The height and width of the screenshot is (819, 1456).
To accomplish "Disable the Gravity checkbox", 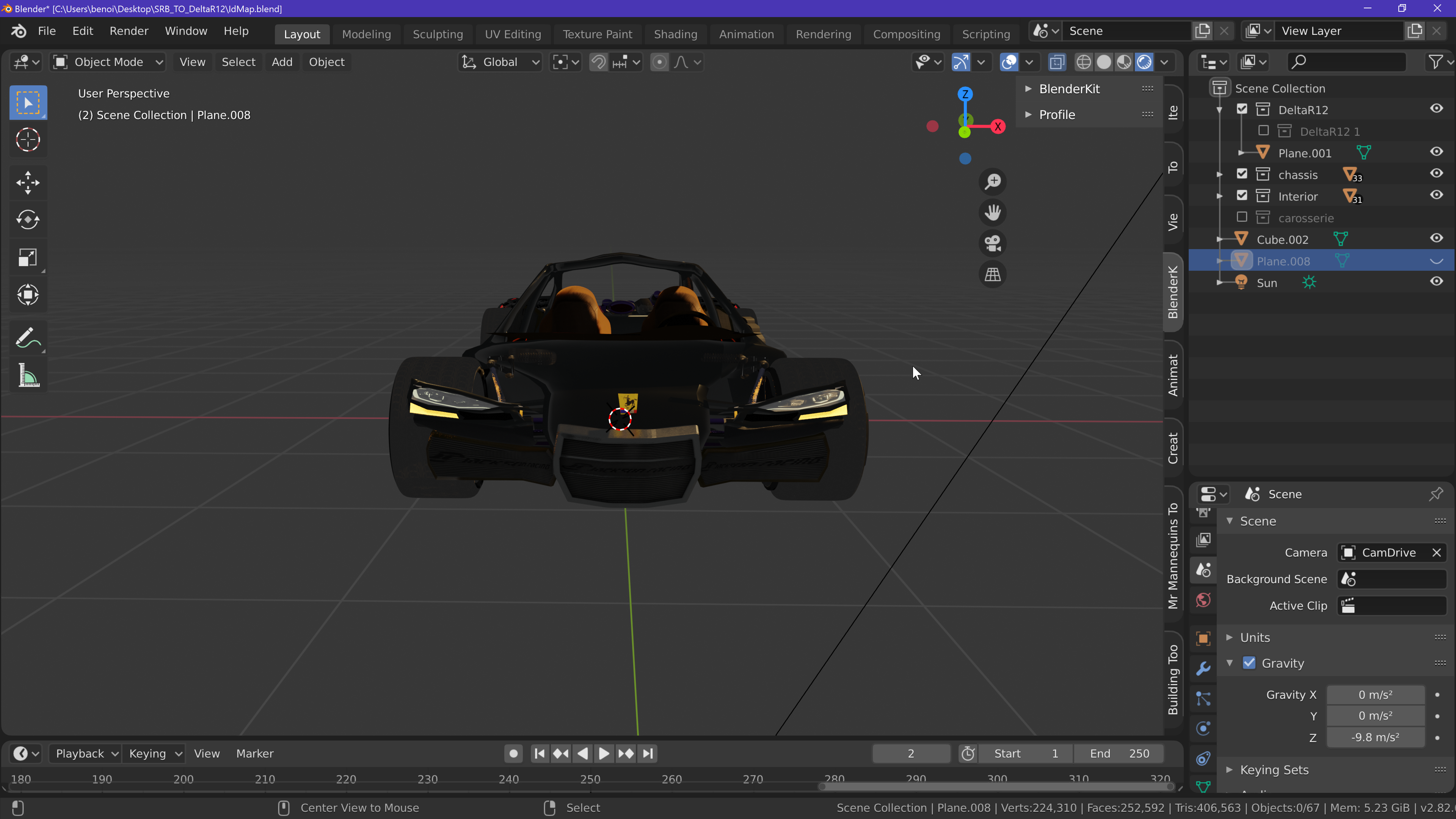I will click(1249, 663).
